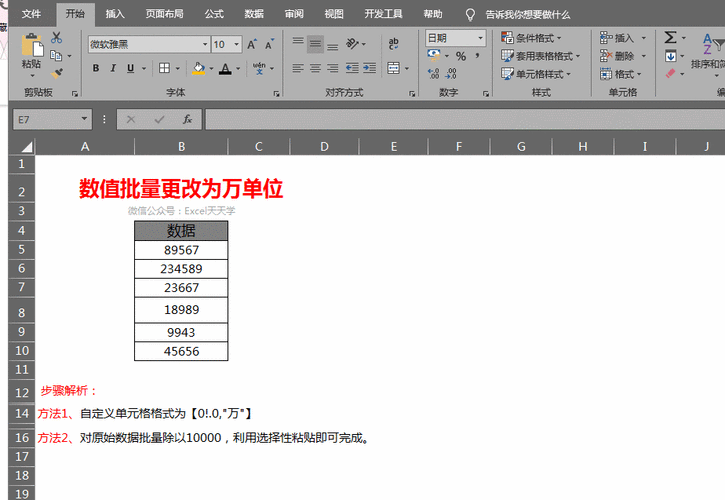
Task: Open the 格式 cells dropdown
Action: point(621,74)
